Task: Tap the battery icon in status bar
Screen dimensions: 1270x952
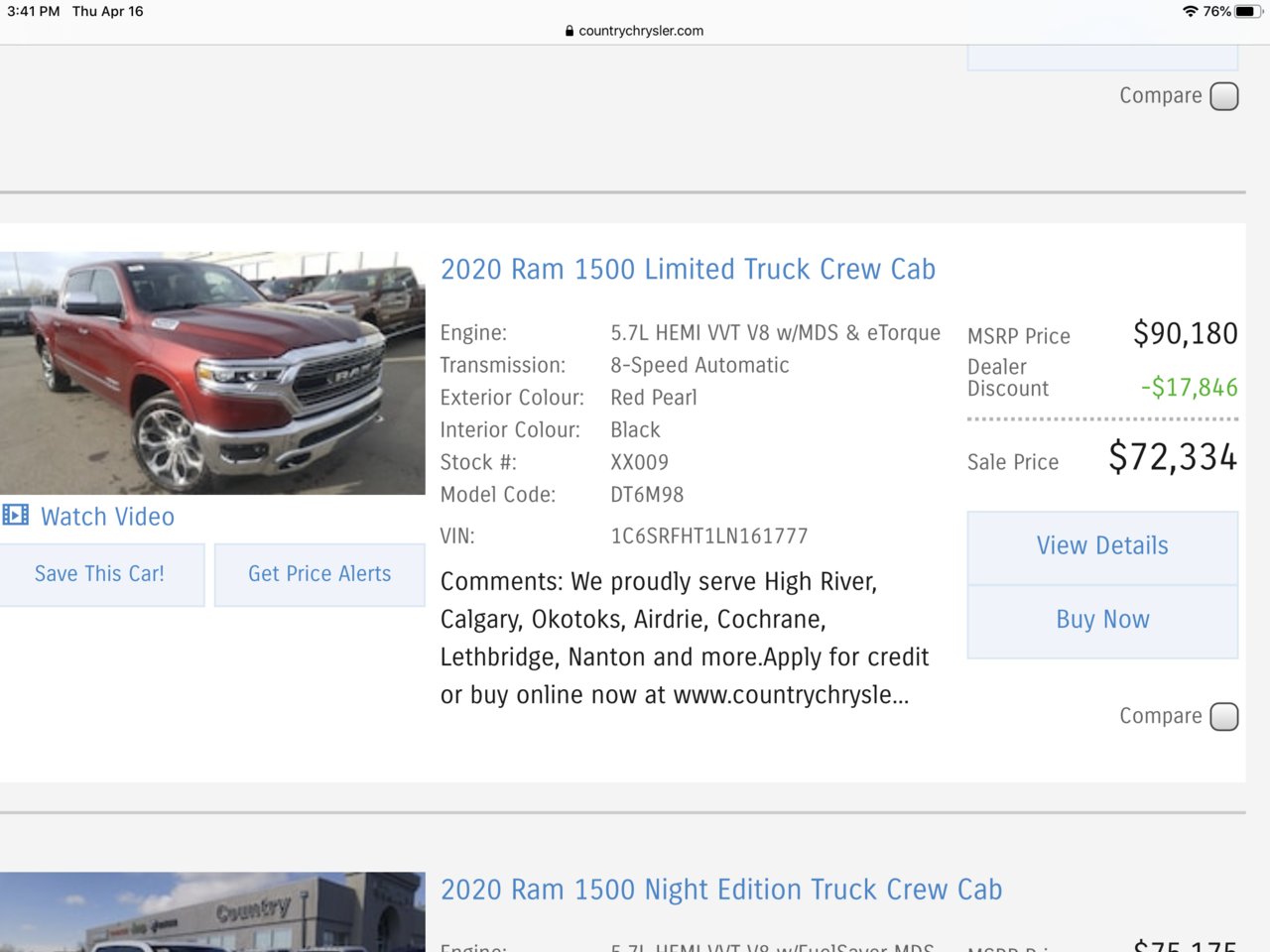Action: point(1248,11)
